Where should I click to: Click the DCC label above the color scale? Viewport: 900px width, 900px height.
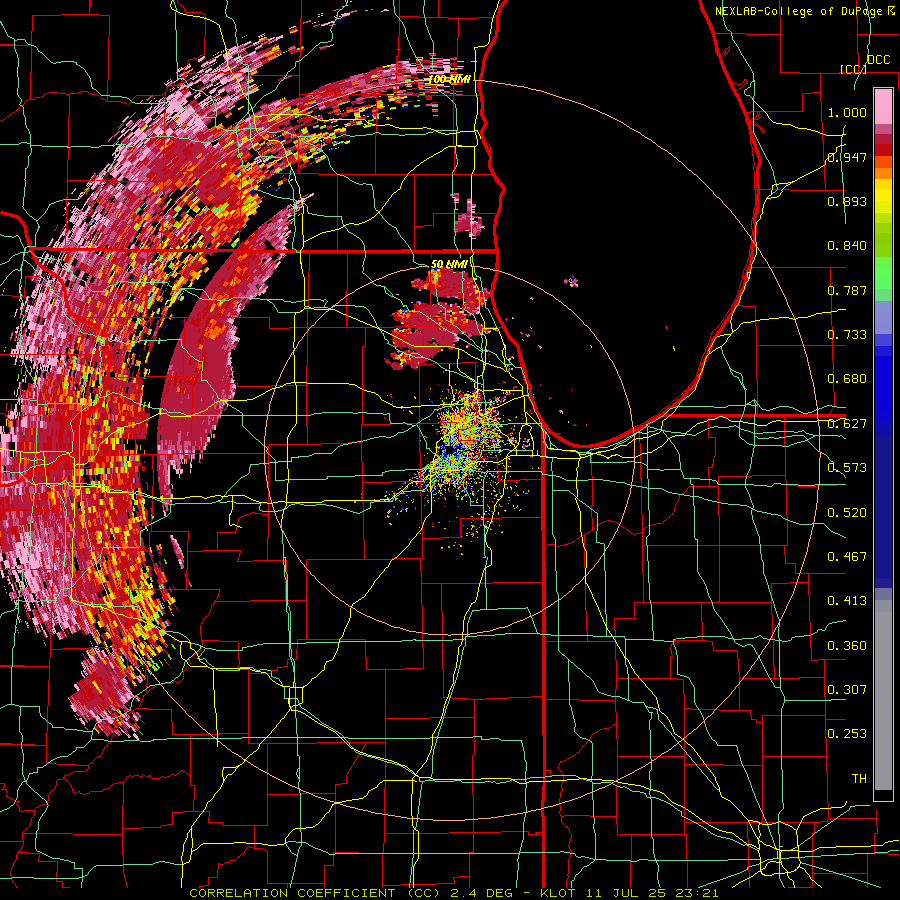(879, 60)
